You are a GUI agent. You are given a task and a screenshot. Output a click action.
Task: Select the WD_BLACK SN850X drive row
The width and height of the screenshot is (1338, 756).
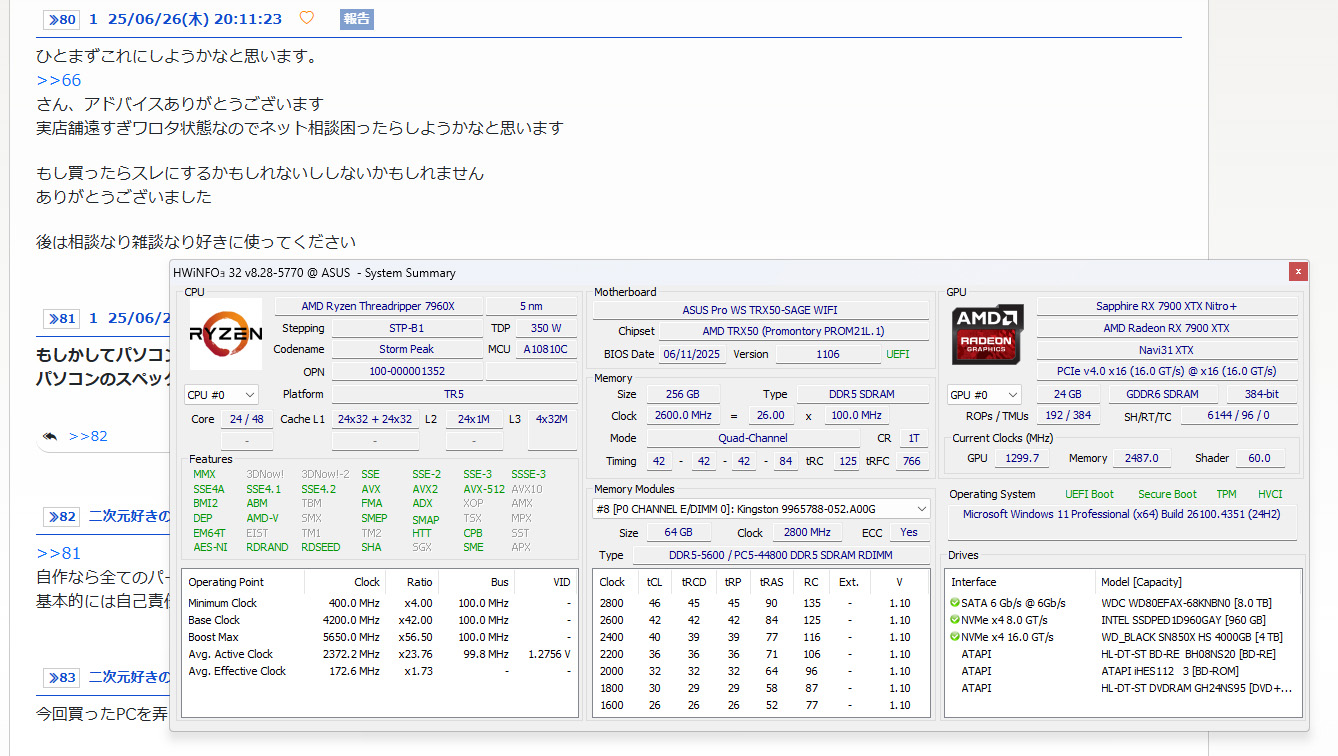(x=1191, y=637)
